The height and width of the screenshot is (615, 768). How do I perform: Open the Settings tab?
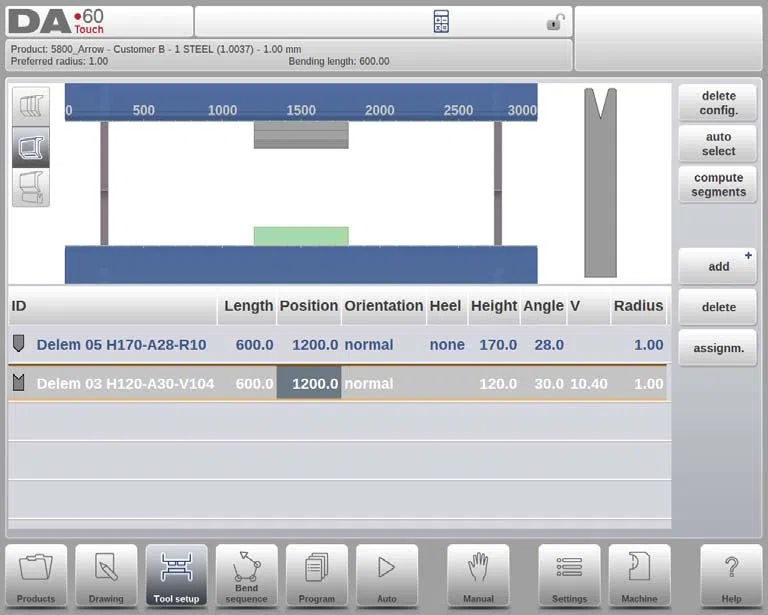[569, 576]
